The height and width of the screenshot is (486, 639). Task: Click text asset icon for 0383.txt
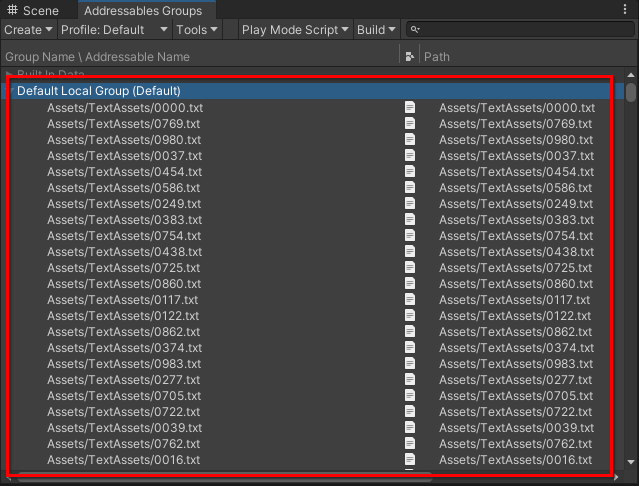(x=410, y=219)
